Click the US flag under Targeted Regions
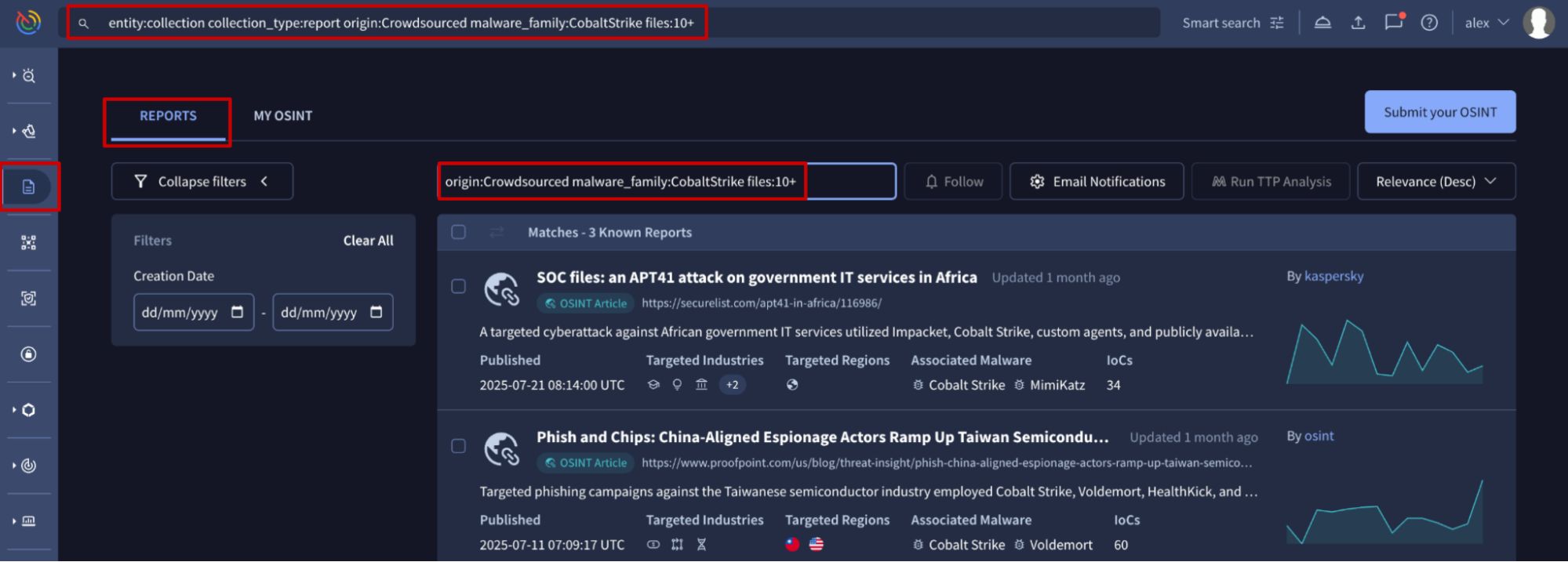Screen dimensions: 1568x562 (817, 544)
